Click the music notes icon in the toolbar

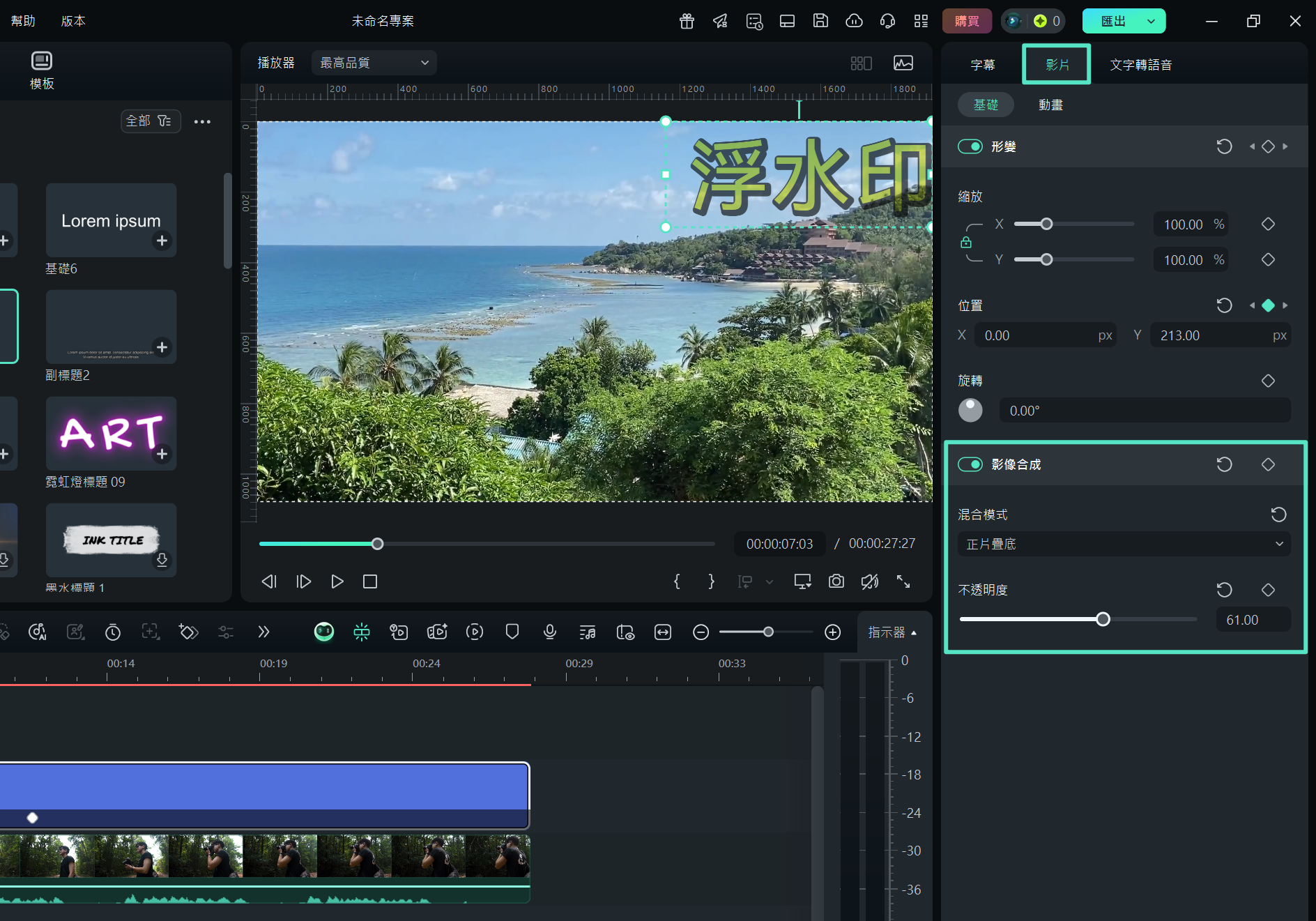[588, 632]
